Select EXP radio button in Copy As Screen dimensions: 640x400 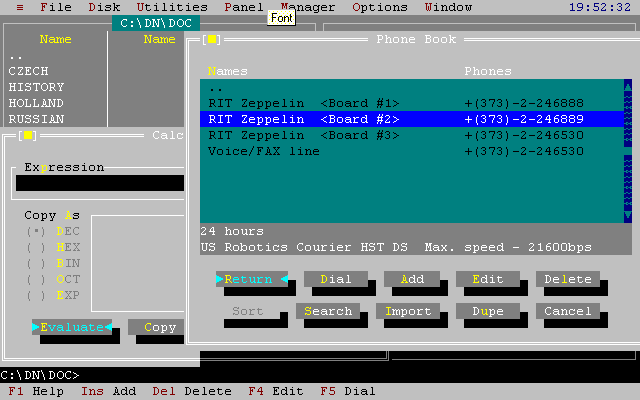(53, 295)
